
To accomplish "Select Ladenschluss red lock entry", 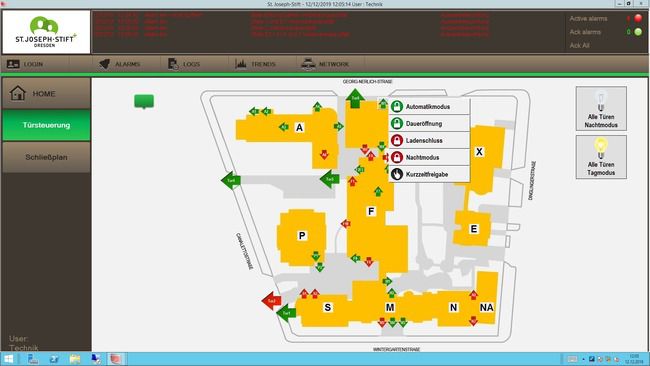I will [x=429, y=141].
